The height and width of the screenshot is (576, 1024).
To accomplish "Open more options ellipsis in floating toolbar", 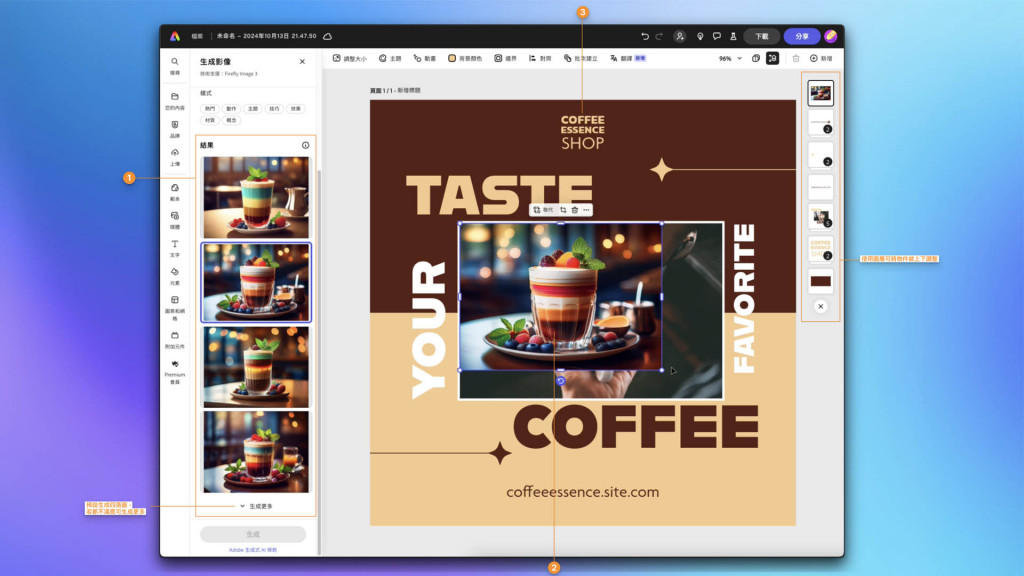I will click(586, 210).
